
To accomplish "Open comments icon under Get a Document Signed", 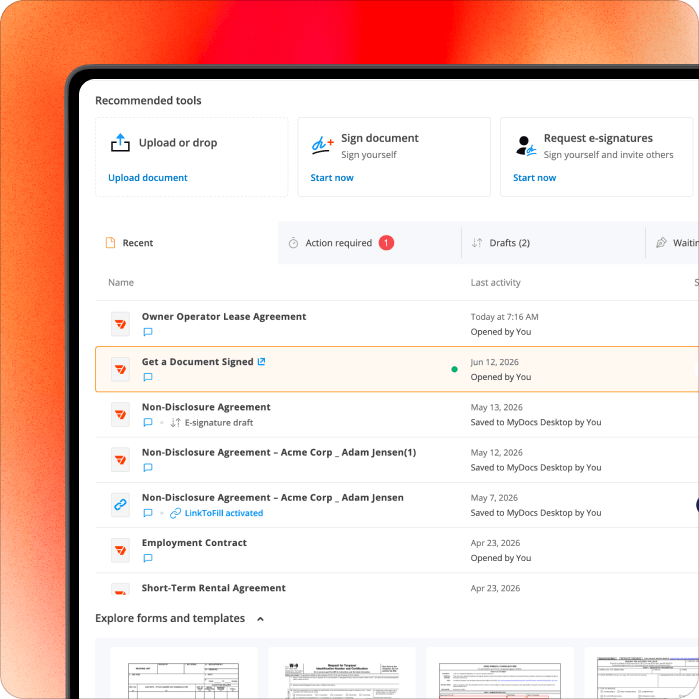I will tap(148, 377).
